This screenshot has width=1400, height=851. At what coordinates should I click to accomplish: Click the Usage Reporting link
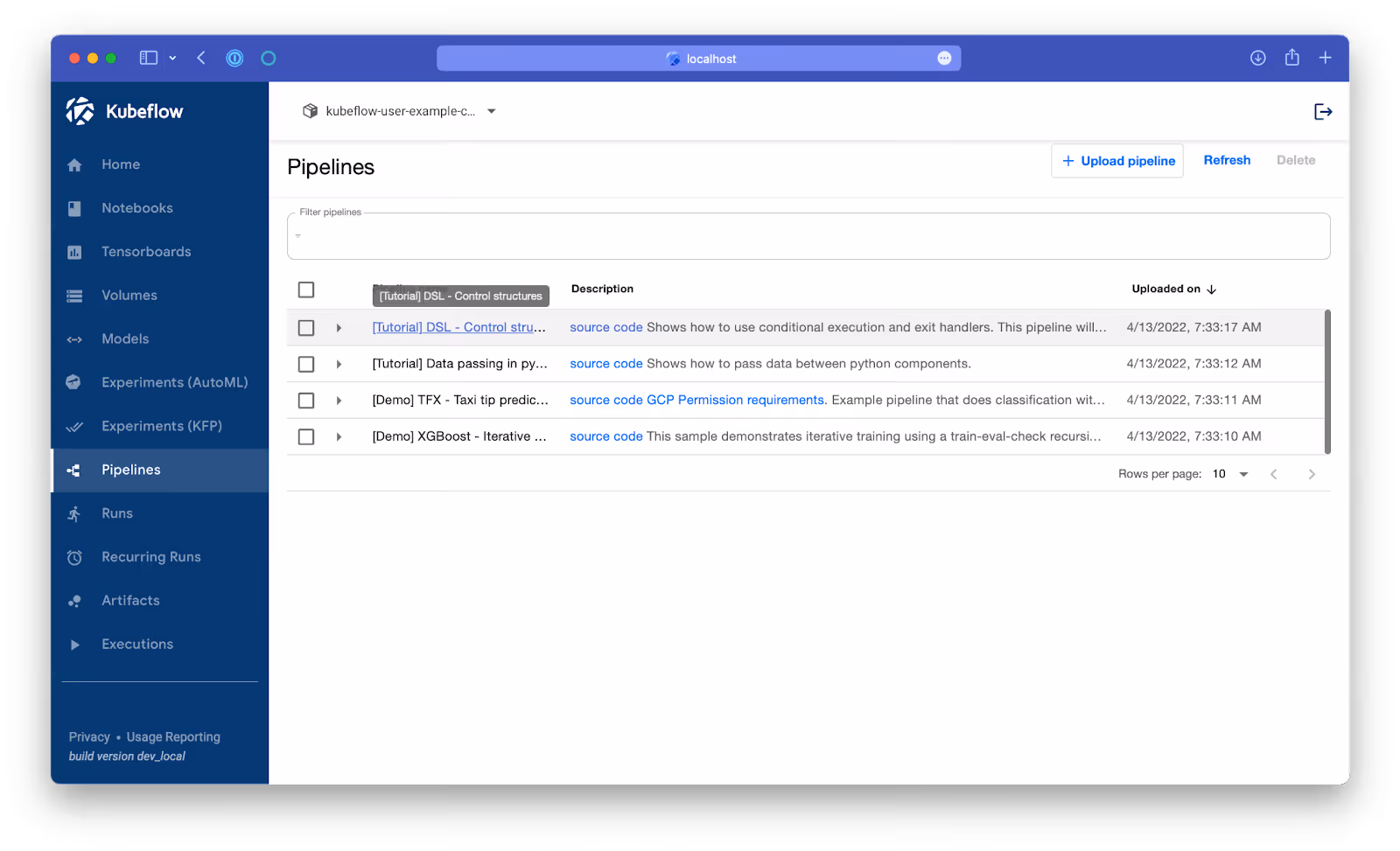pyautogui.click(x=173, y=737)
